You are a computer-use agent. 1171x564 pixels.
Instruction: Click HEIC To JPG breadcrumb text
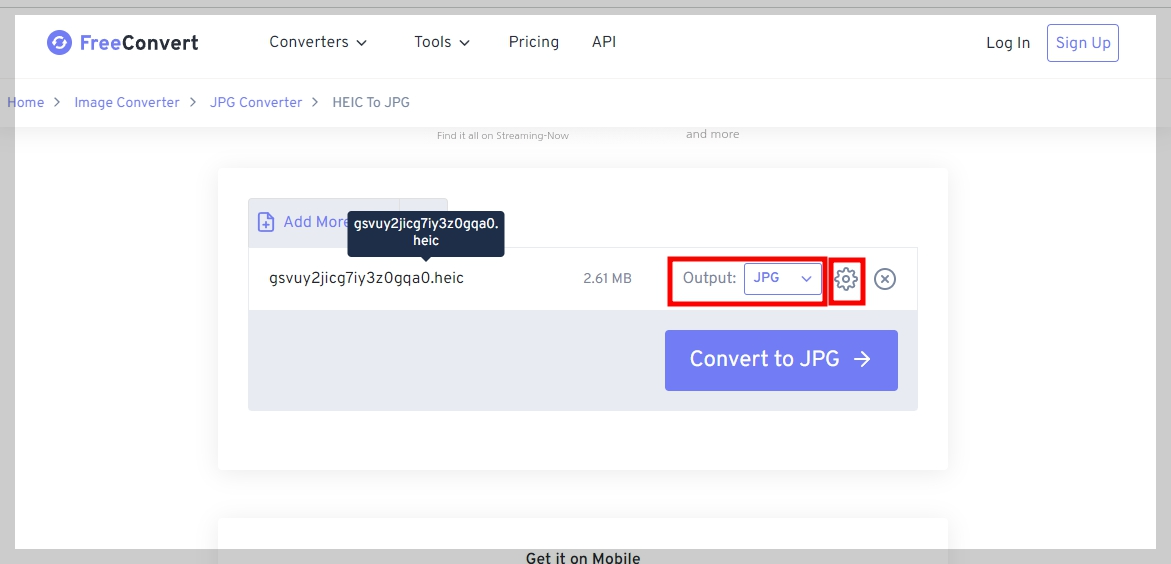pyautogui.click(x=370, y=102)
